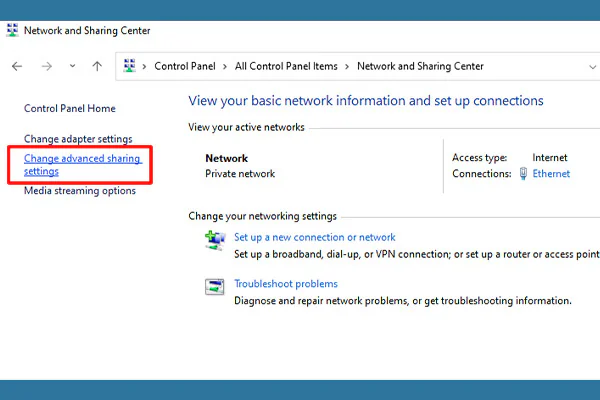The width and height of the screenshot is (600, 400).
Task: Select Network and Sharing Center breadcrumb
Action: 420,66
